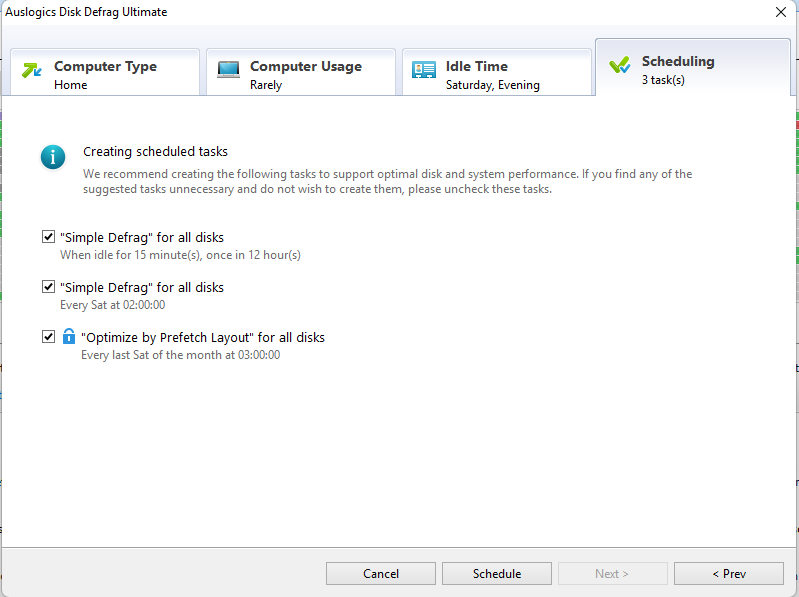Image resolution: width=799 pixels, height=597 pixels.
Task: Switch to the Computer Usage tab
Action: [x=301, y=72]
